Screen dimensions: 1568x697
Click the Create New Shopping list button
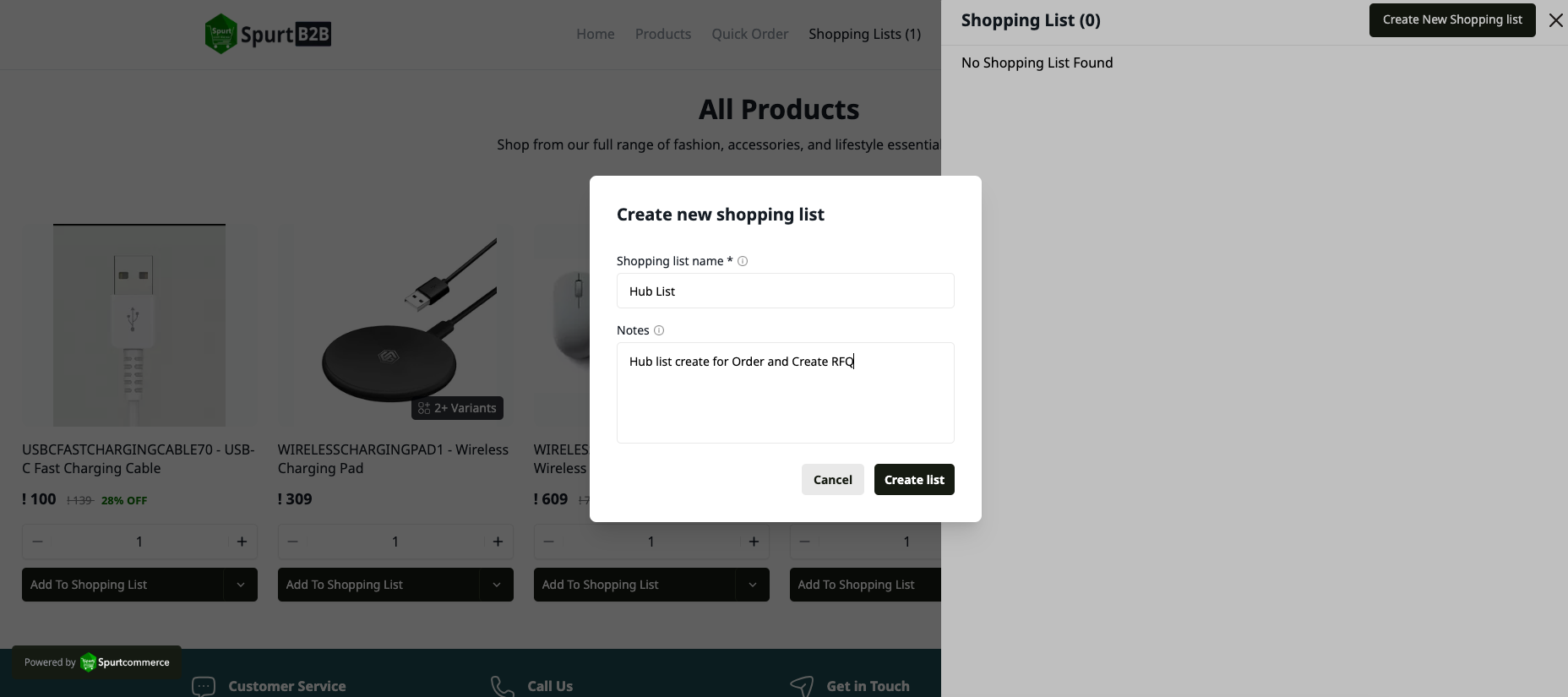point(1451,19)
